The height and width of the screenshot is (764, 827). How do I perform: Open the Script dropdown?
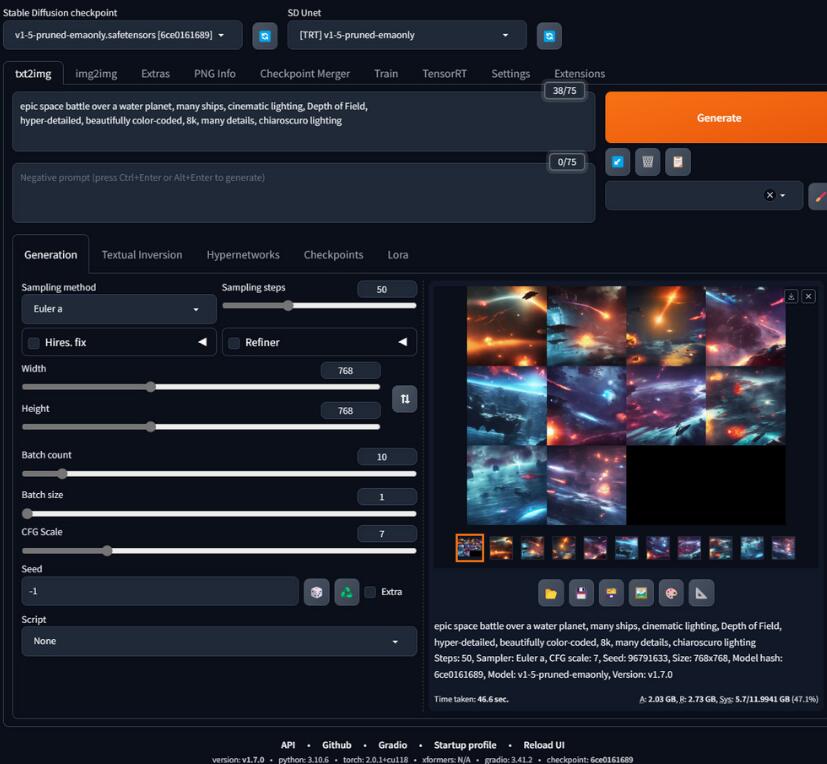click(x=218, y=641)
